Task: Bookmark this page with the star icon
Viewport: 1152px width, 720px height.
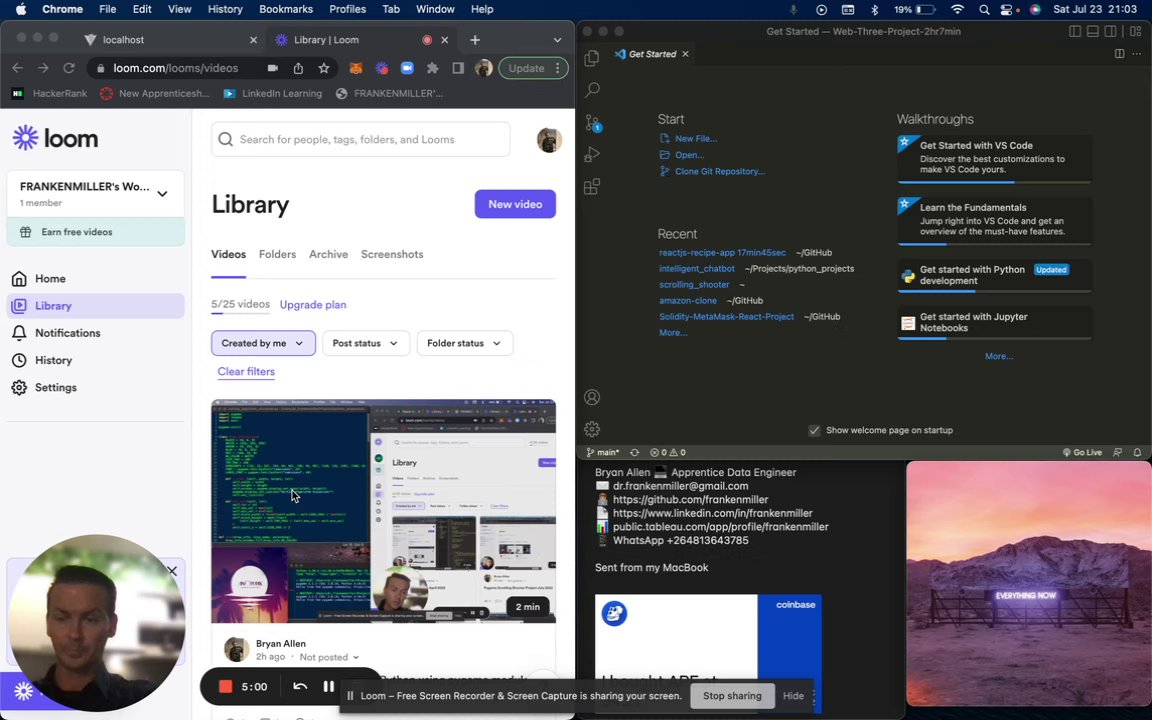Action: pos(323,68)
